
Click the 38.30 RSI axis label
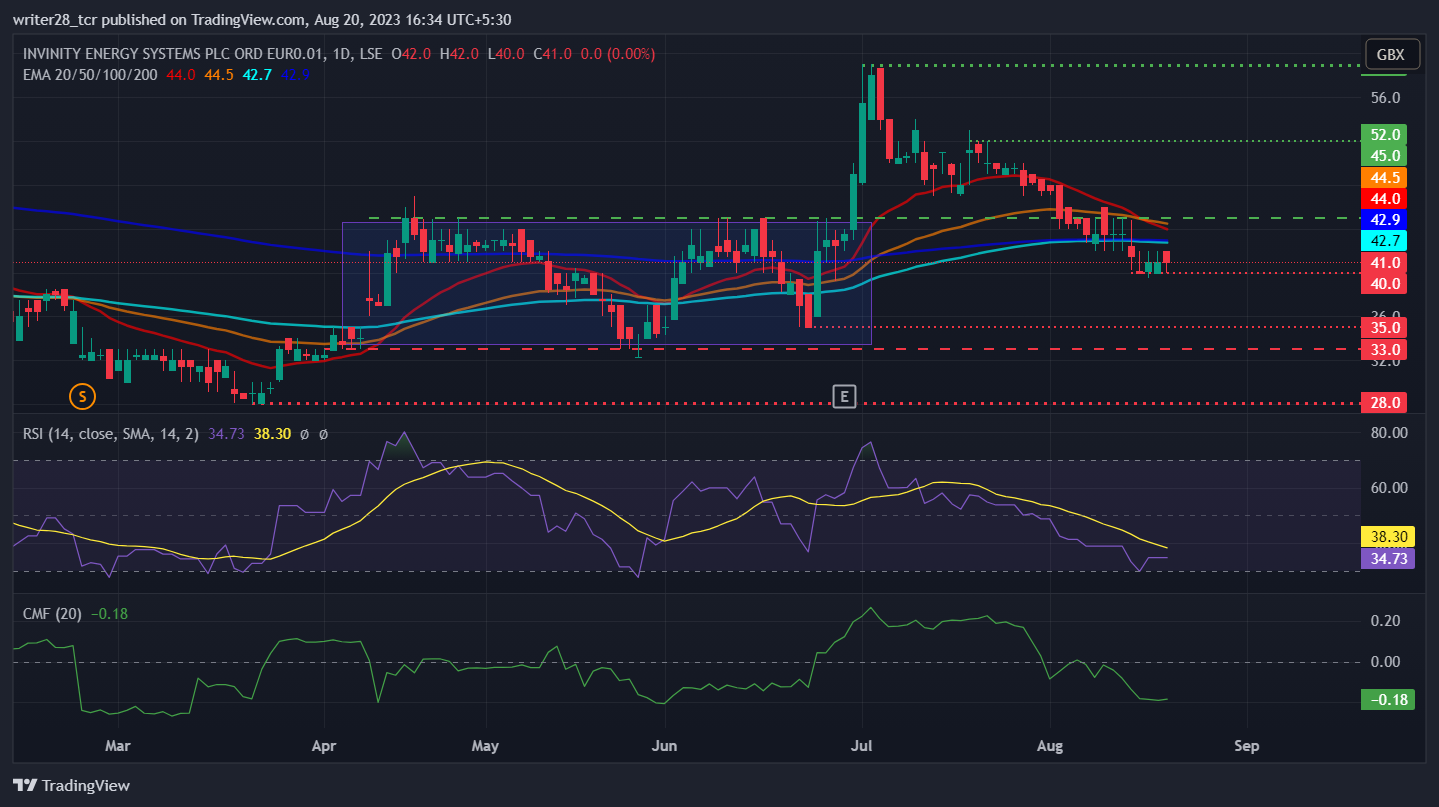[1388, 536]
